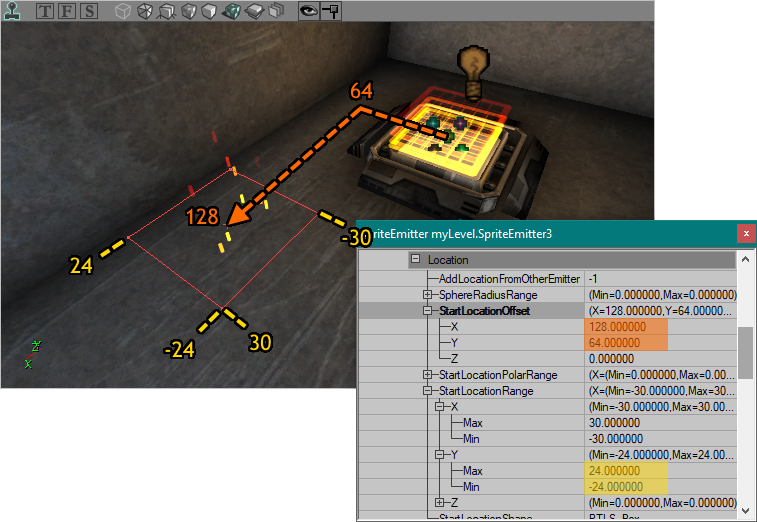Click the Location category header
This screenshot has height=522, width=757.
pos(572,260)
